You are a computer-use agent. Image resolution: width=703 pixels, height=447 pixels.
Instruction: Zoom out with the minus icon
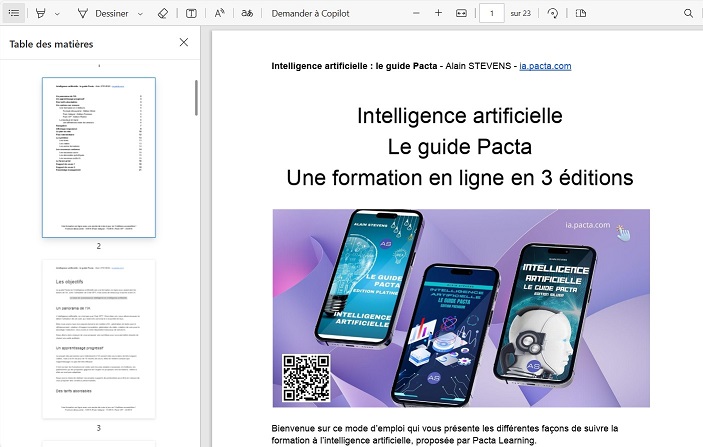point(417,13)
